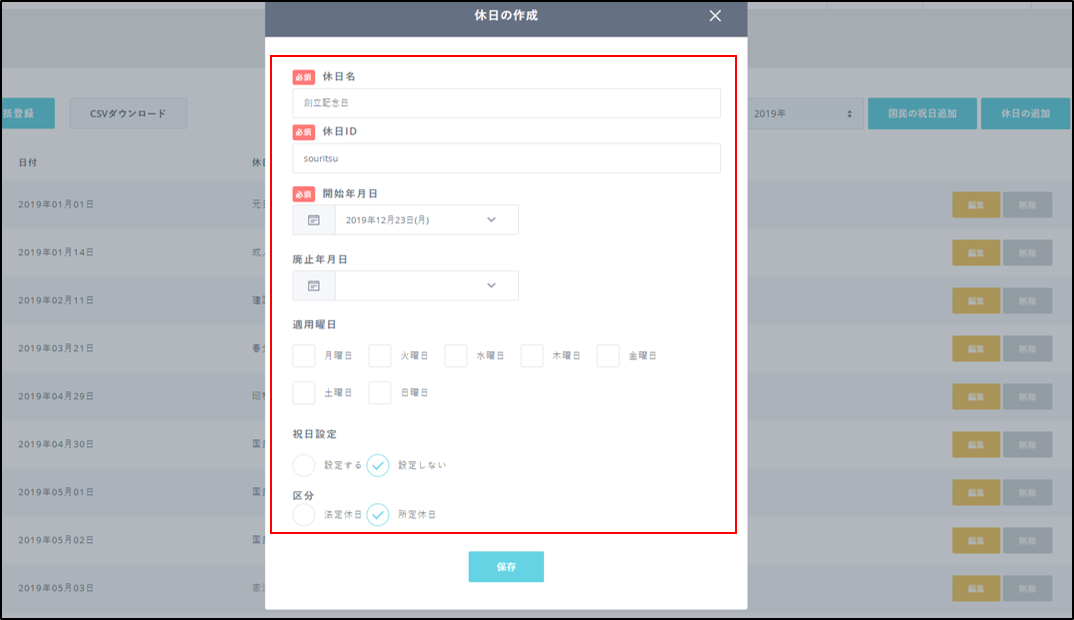1074x620 pixels.
Task: Click calendar icon beside 開始年月日 field
Action: pos(314,220)
